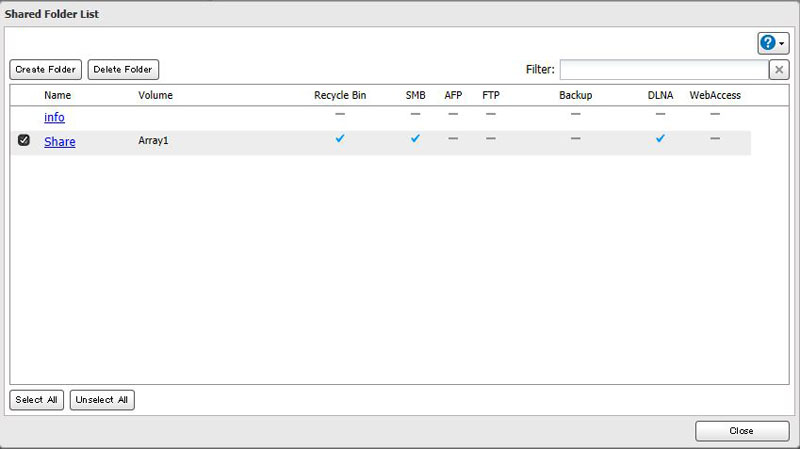
Task: Click the Create Folder button
Action: [45, 69]
